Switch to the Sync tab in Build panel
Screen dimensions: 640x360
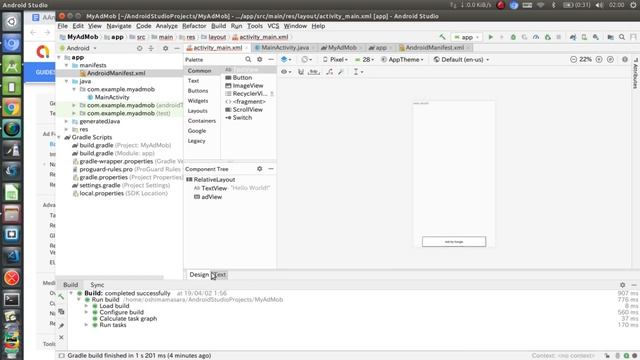[x=97, y=285]
